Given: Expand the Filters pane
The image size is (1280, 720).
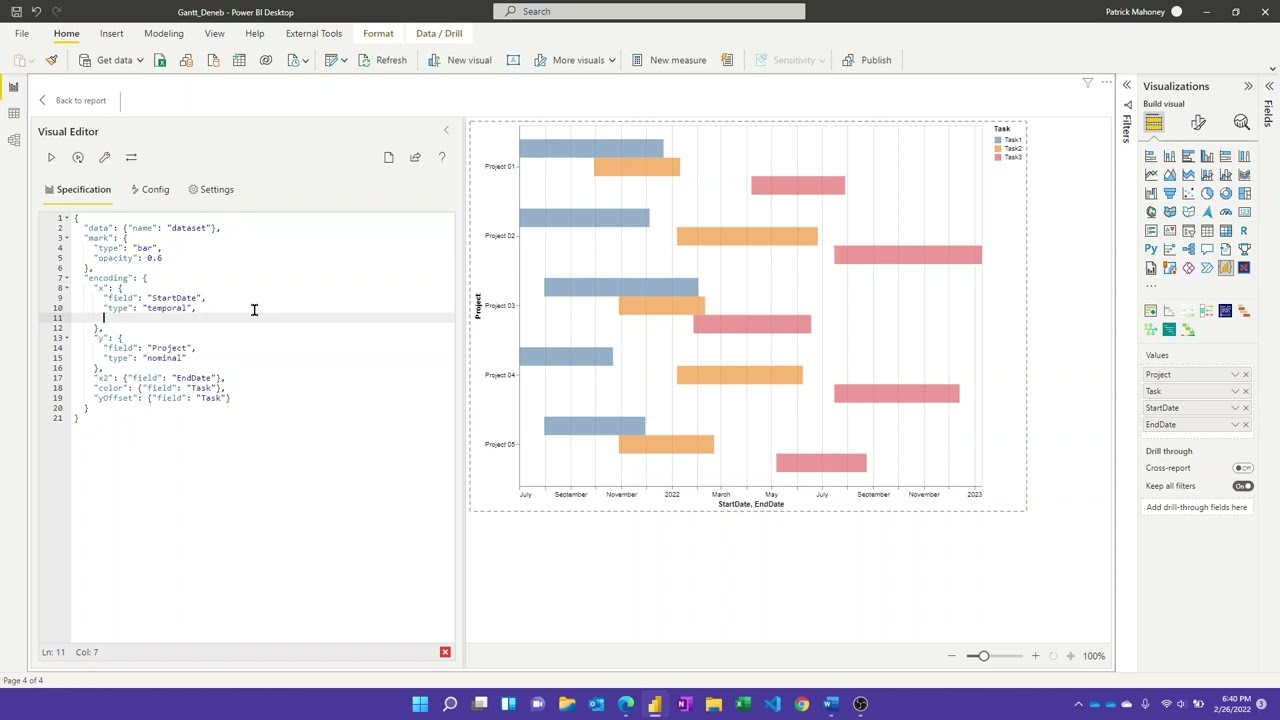Looking at the screenshot, I should tap(1127, 86).
